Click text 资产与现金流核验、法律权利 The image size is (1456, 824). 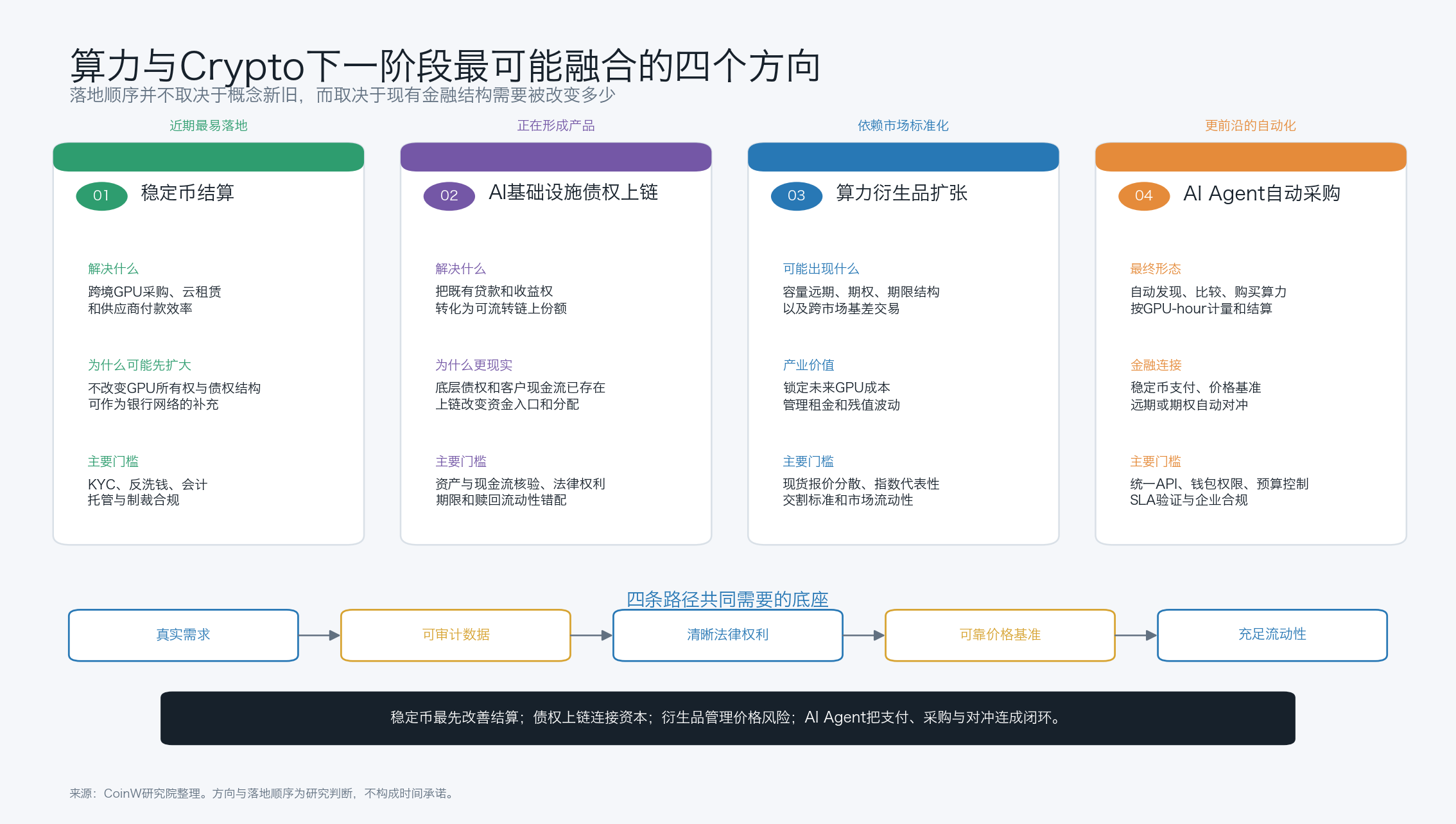(520, 484)
